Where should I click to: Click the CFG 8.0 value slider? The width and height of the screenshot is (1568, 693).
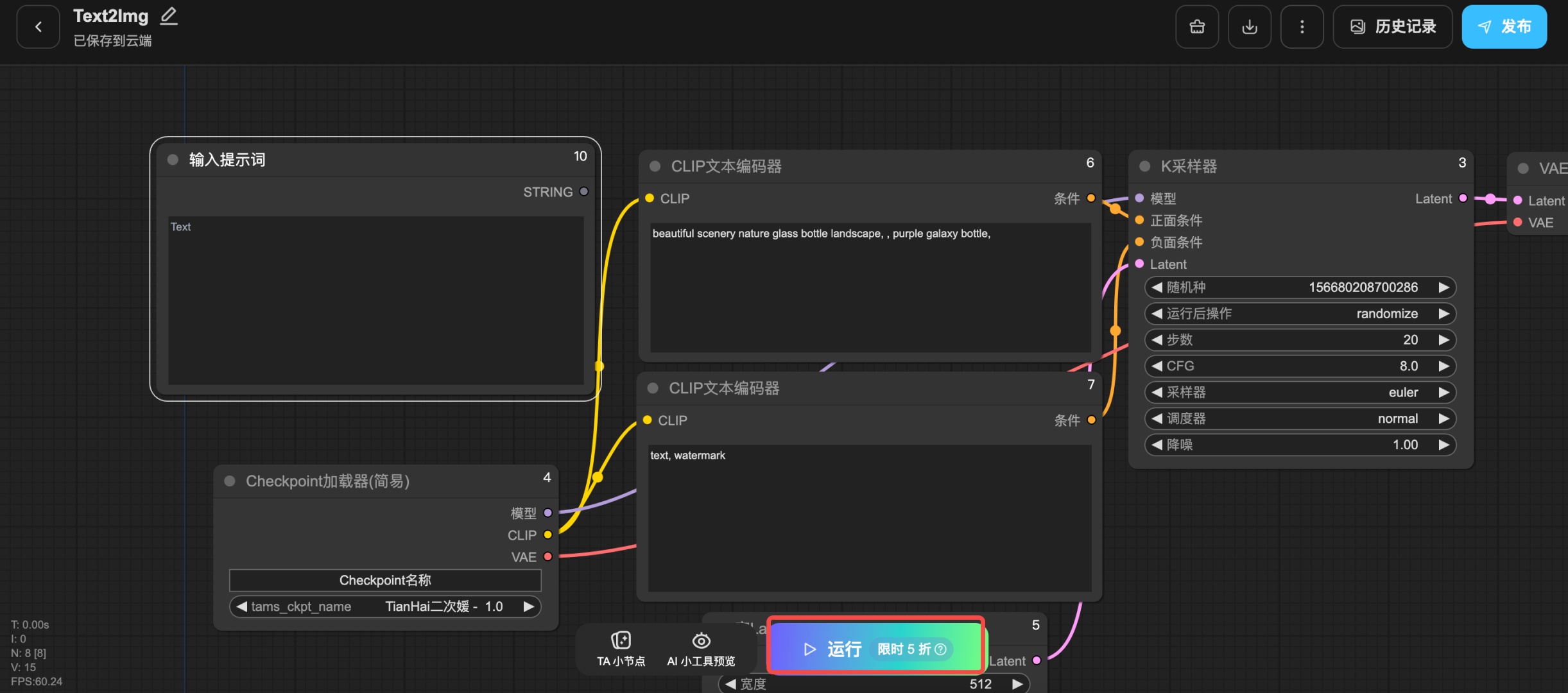(1300, 366)
